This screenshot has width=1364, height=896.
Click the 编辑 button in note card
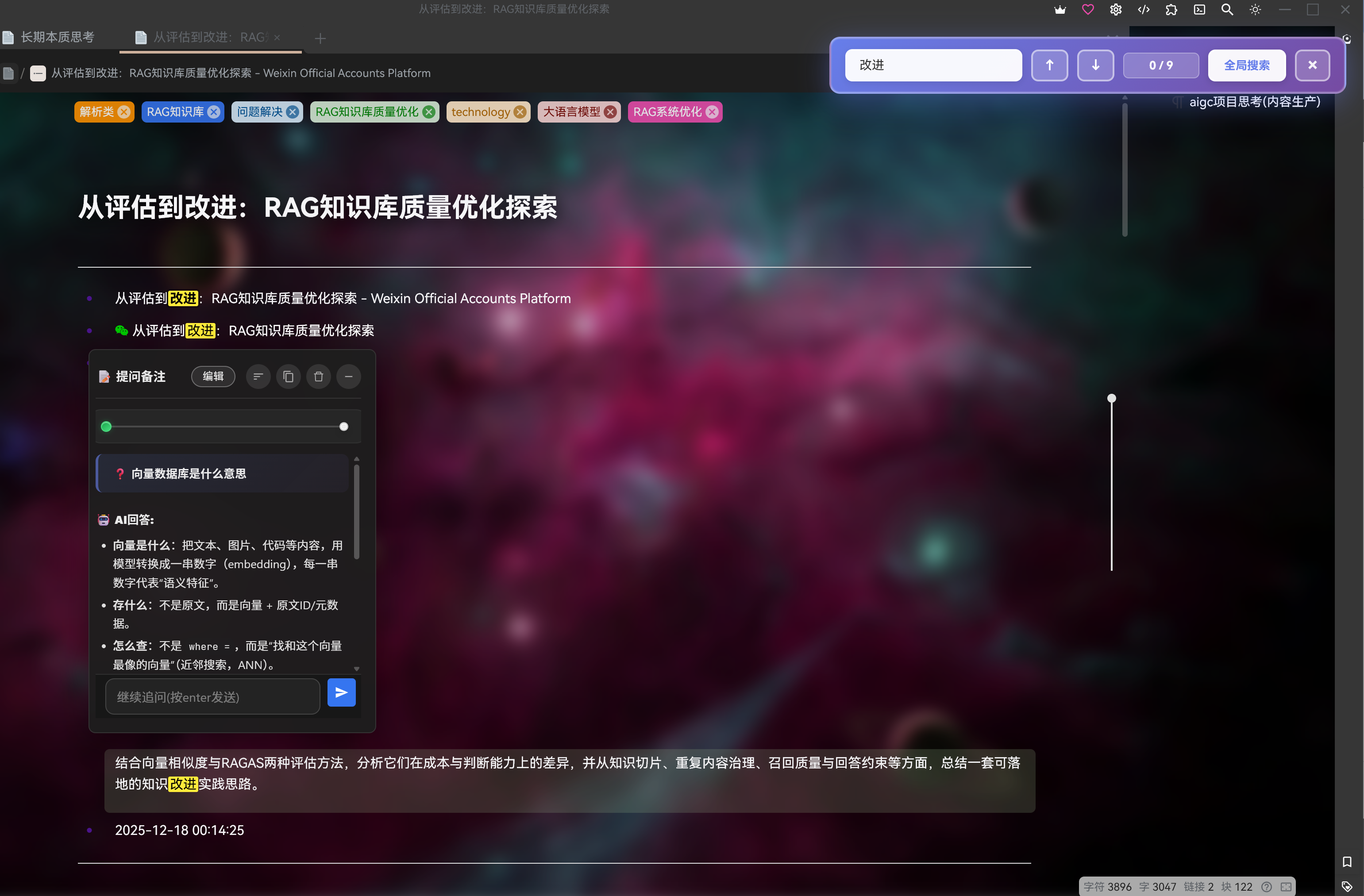coord(212,377)
